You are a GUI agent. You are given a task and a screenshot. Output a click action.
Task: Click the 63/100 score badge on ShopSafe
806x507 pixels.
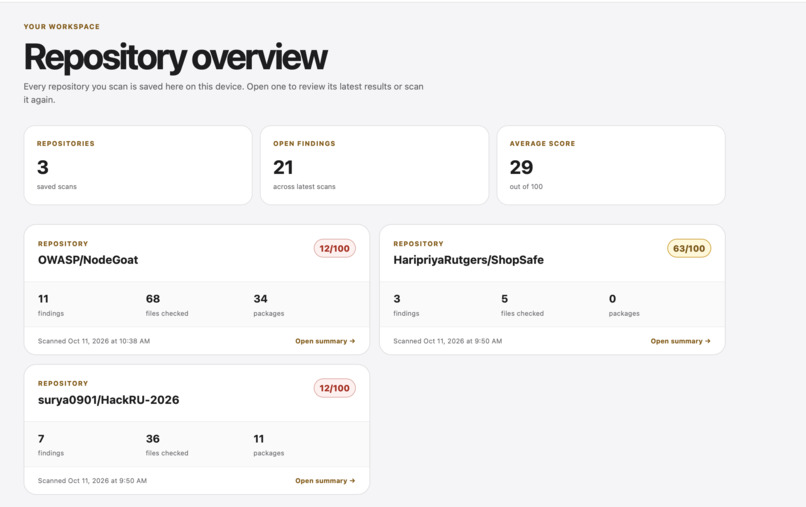pyautogui.click(x=689, y=248)
